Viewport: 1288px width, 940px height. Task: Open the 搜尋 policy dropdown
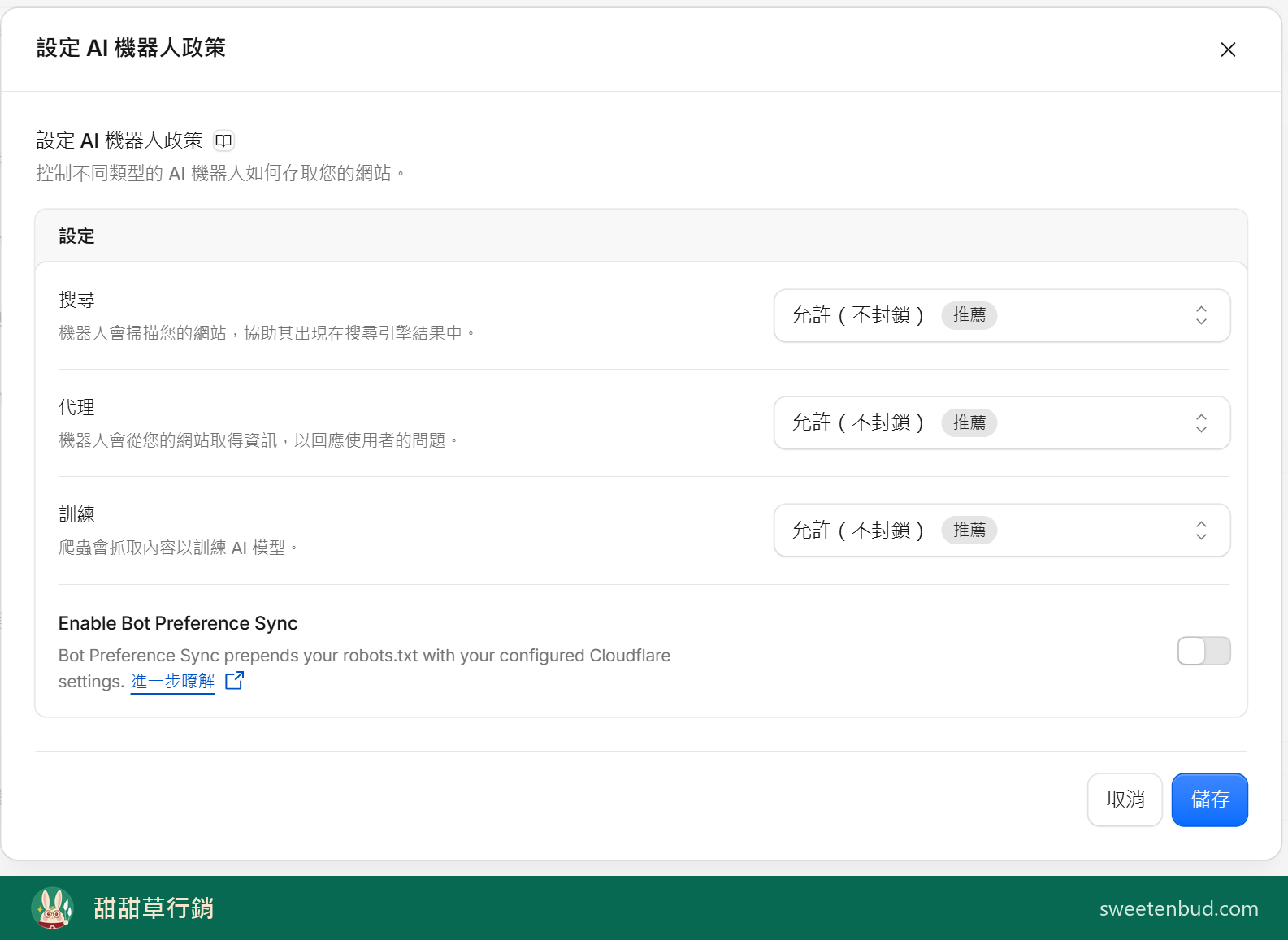pyautogui.click(x=1002, y=315)
